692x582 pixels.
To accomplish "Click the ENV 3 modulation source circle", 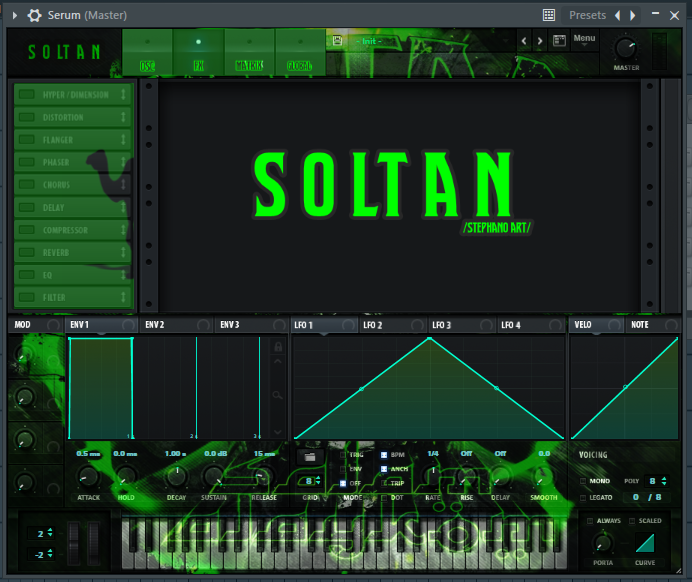I will point(279,325).
